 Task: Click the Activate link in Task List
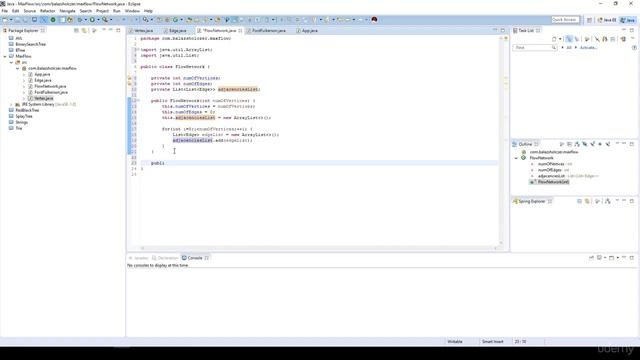click(x=588, y=48)
